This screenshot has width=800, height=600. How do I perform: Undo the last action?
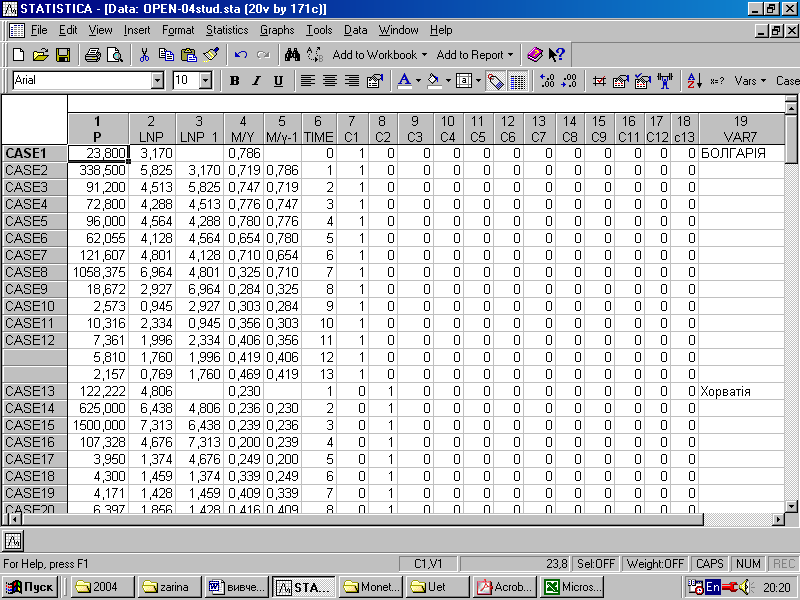click(241, 55)
